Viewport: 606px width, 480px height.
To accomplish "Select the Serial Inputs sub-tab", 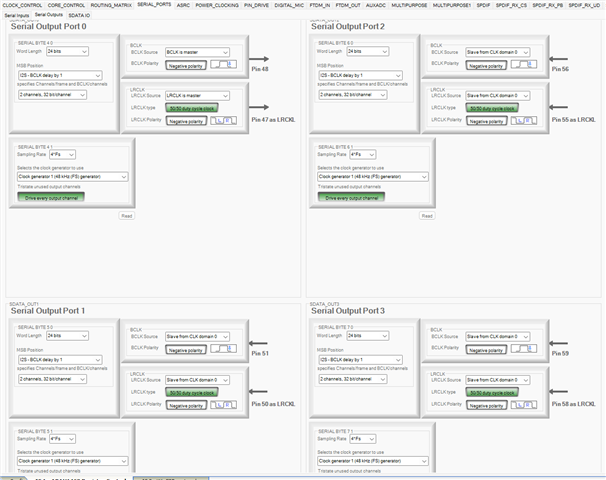I will (17, 15).
